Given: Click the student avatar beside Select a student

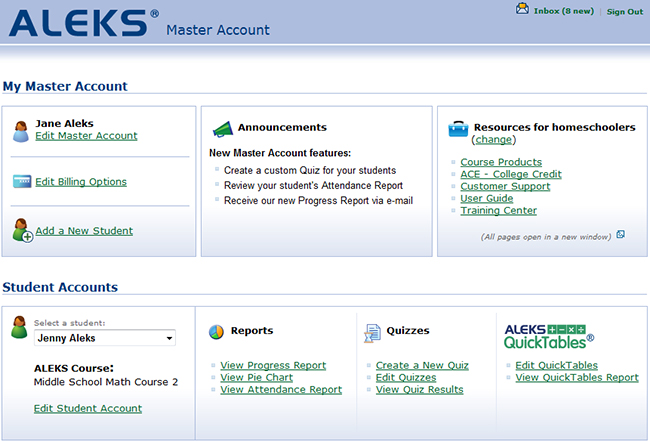Looking at the screenshot, I should (19, 327).
